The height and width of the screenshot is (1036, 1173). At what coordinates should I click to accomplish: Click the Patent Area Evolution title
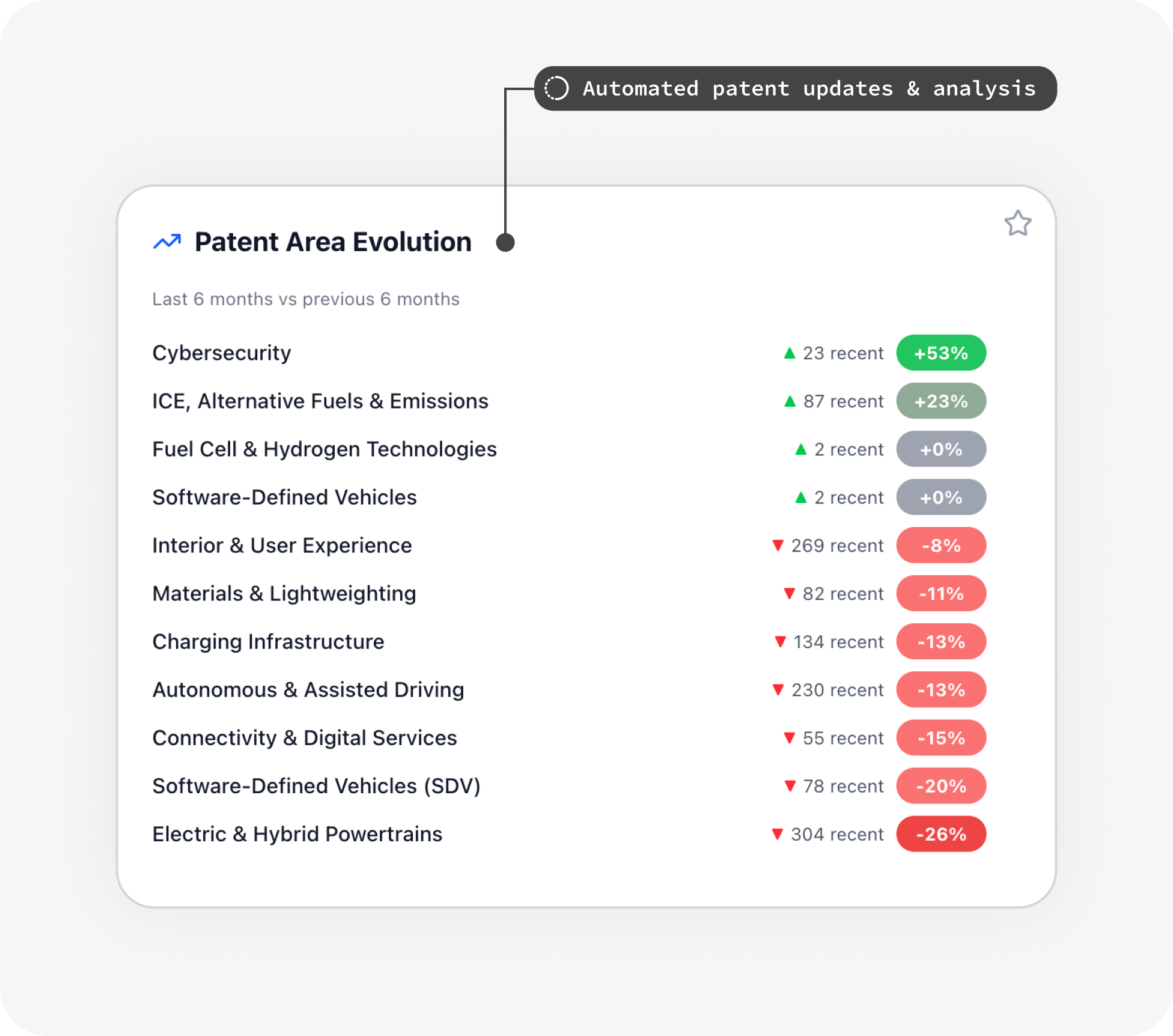(x=333, y=242)
